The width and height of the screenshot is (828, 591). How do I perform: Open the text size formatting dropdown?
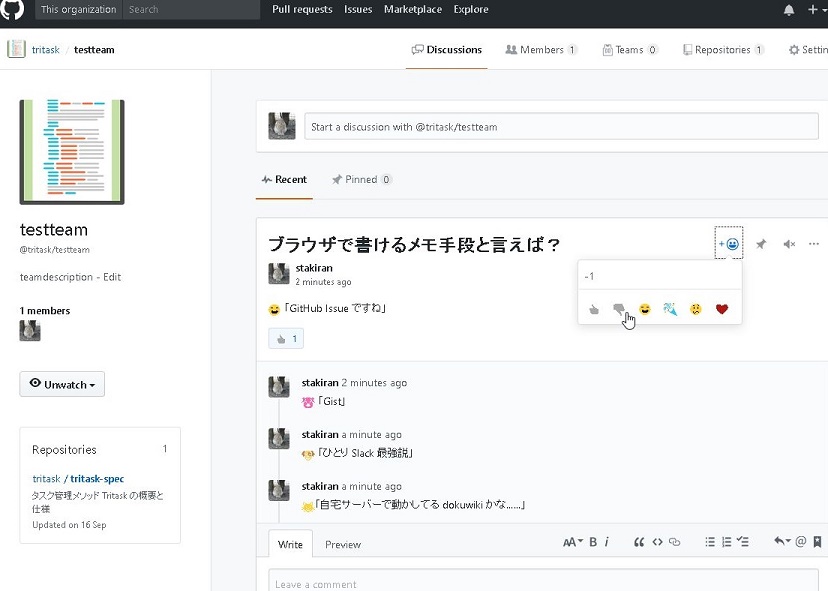571,542
